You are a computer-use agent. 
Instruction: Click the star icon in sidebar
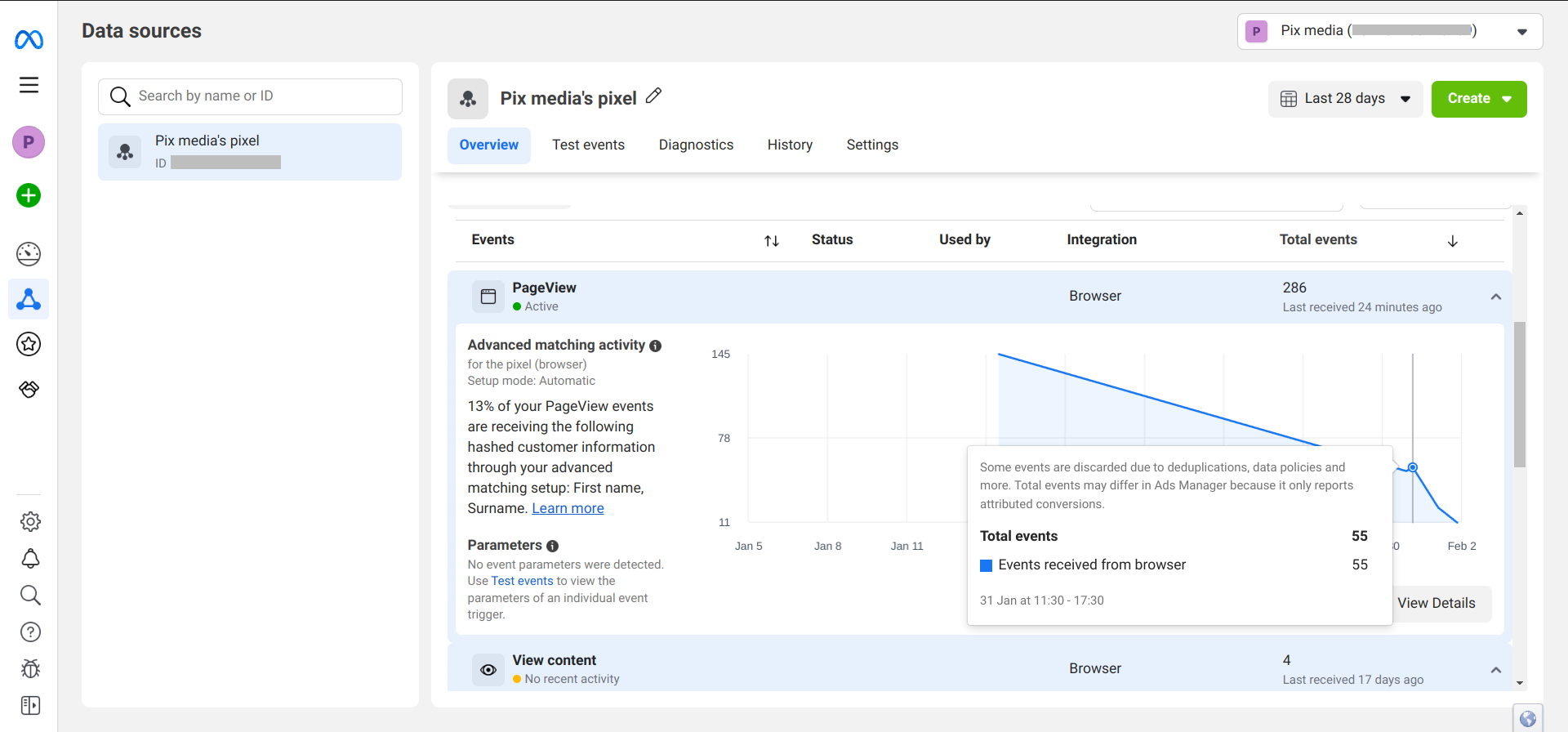(29, 344)
